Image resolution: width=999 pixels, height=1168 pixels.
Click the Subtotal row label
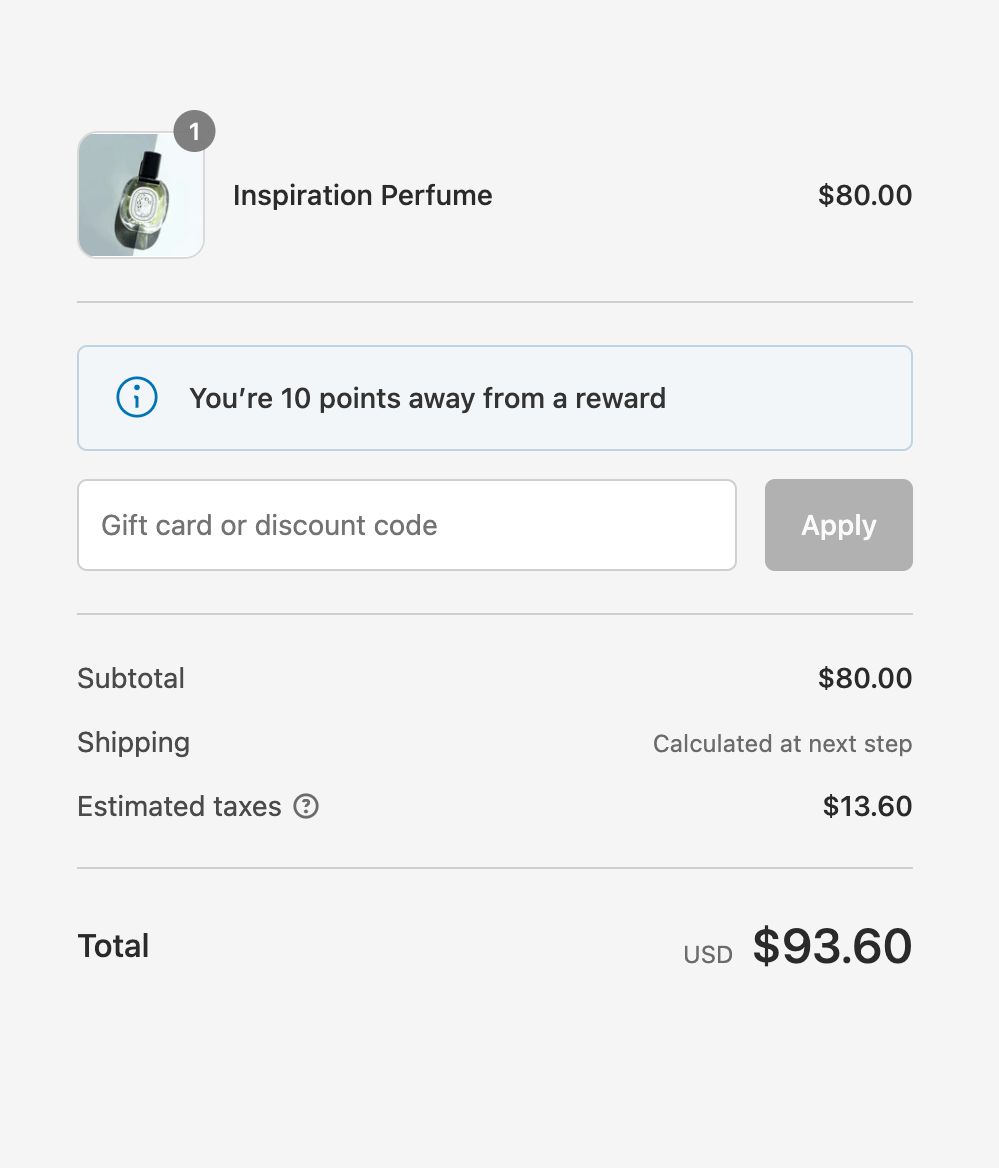(x=131, y=678)
